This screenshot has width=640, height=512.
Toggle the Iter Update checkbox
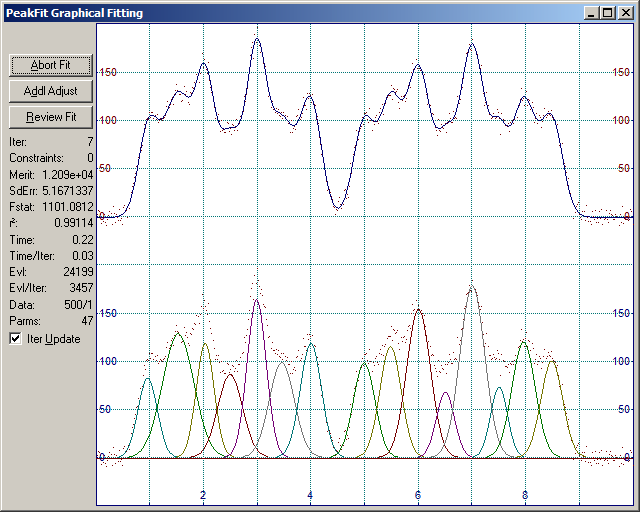[15, 339]
